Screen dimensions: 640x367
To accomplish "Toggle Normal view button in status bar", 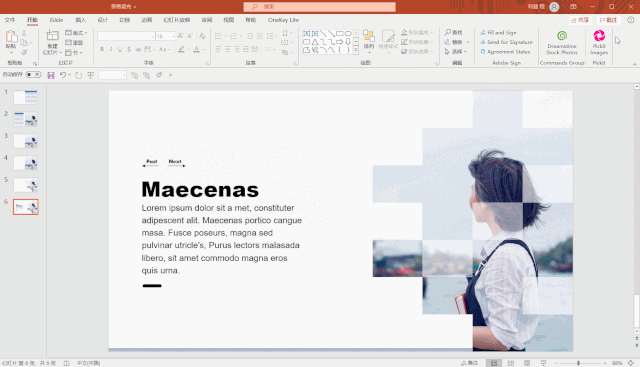I will pyautogui.click(x=494, y=363).
